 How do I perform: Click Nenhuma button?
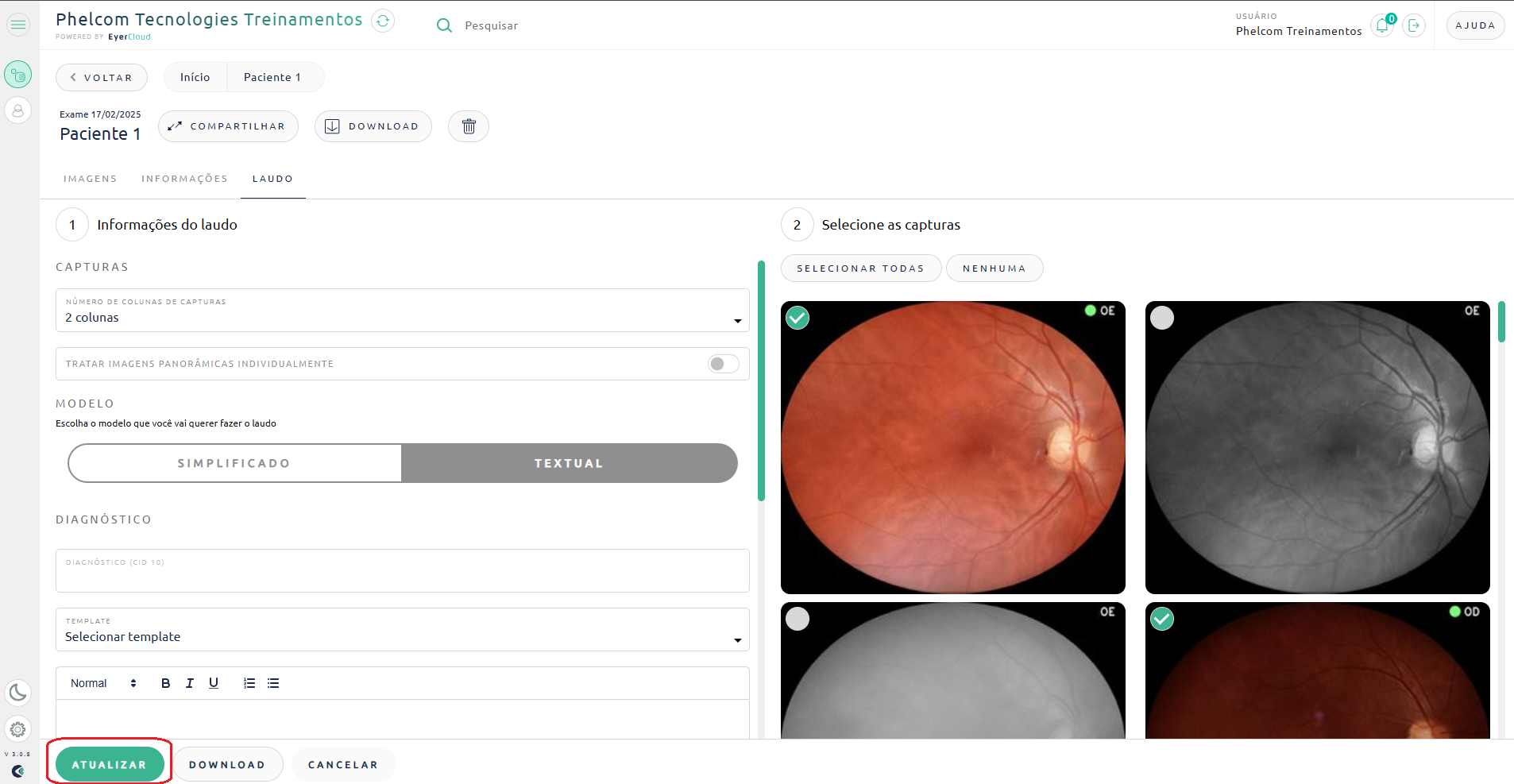coord(995,268)
